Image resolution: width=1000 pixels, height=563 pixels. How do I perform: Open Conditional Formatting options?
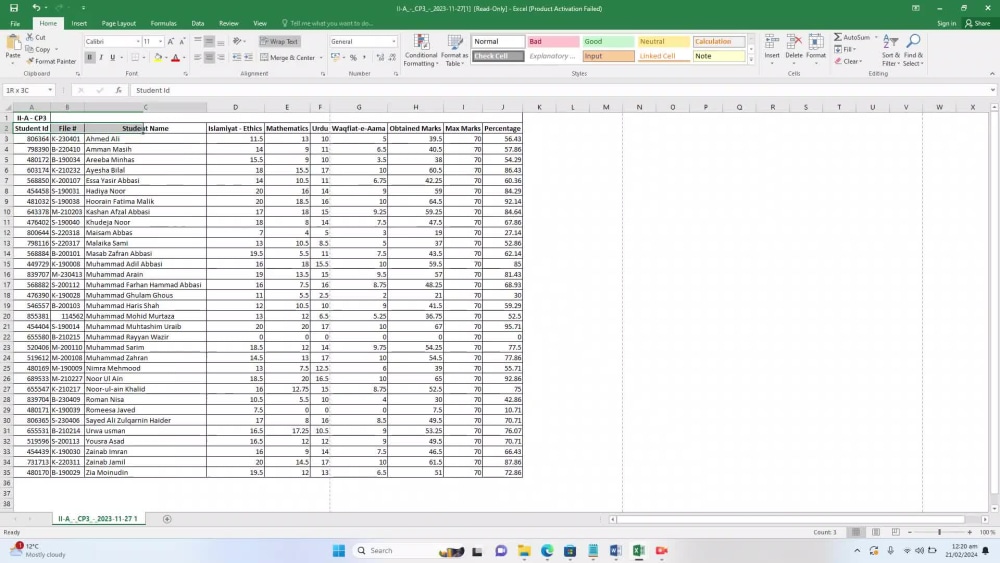coord(421,50)
